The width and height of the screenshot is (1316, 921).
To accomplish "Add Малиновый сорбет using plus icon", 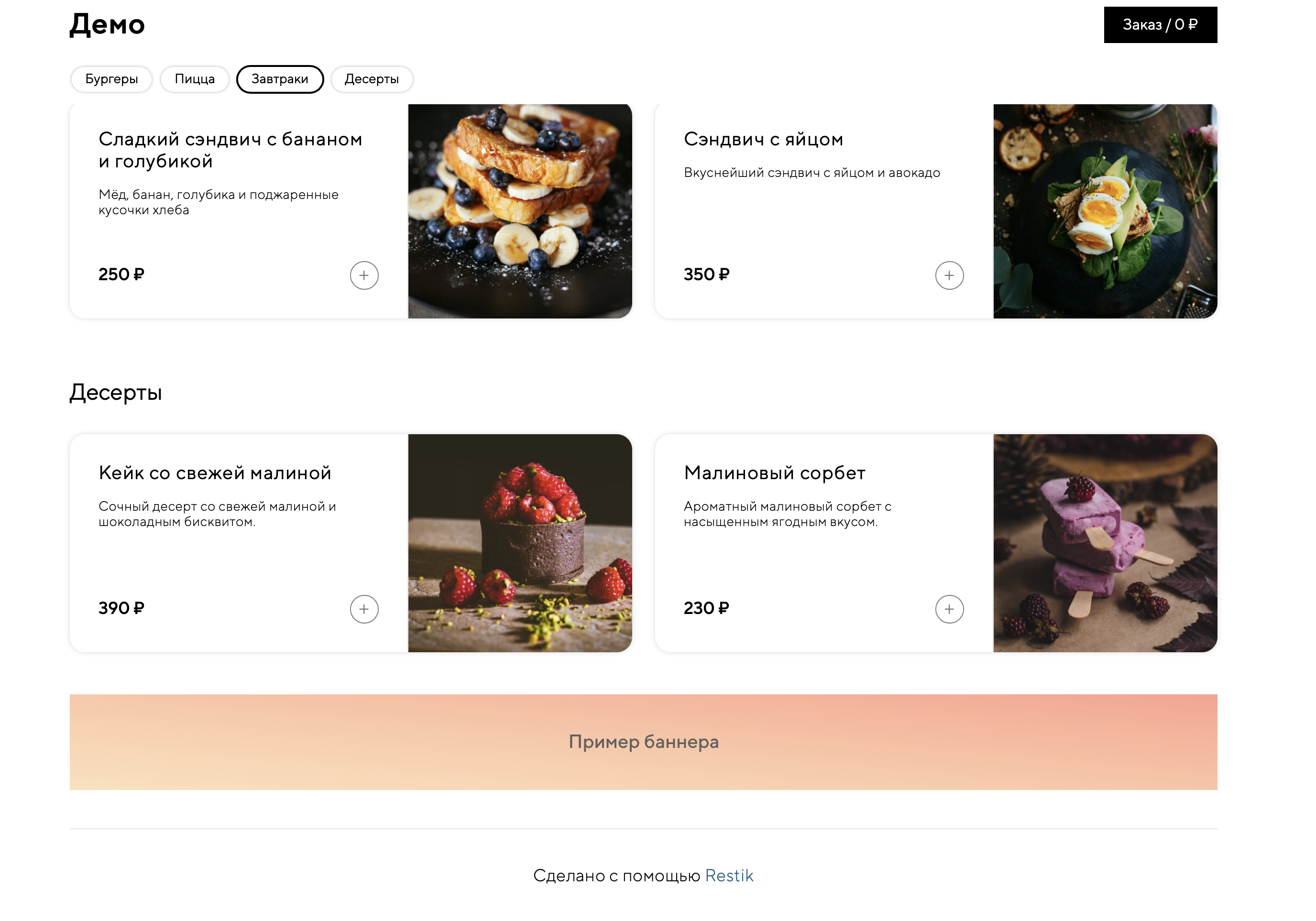I will click(949, 609).
